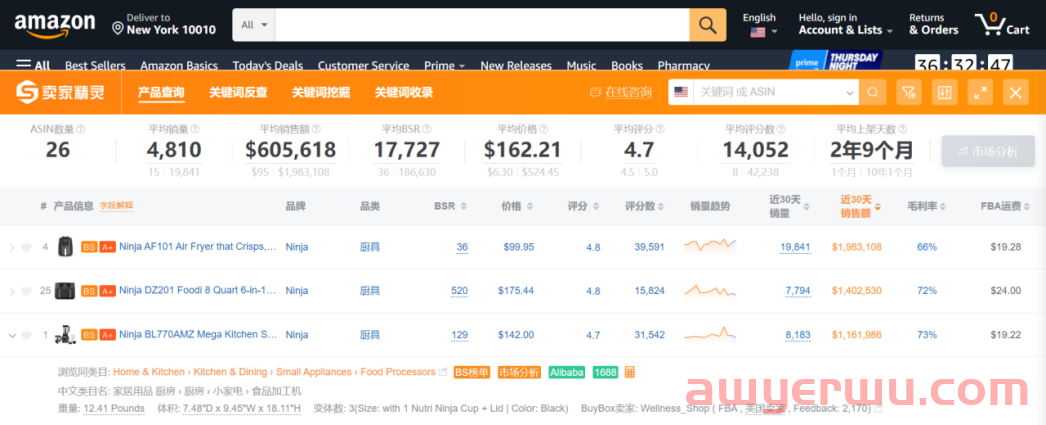Open the column settings sliders icon
Screen dimensions: 1046x425
[x=944, y=92]
